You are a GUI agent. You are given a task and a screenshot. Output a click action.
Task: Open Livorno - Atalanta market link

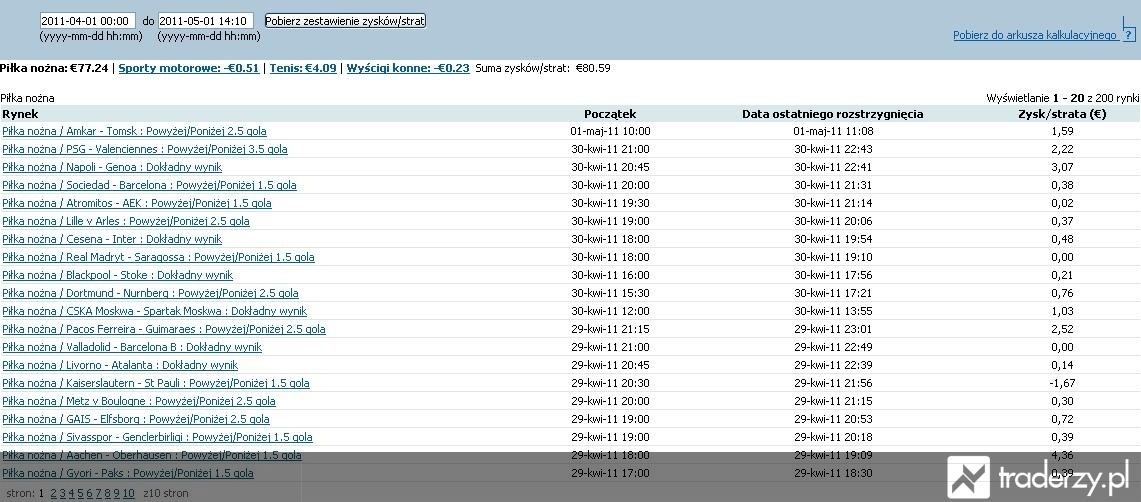tap(120, 365)
